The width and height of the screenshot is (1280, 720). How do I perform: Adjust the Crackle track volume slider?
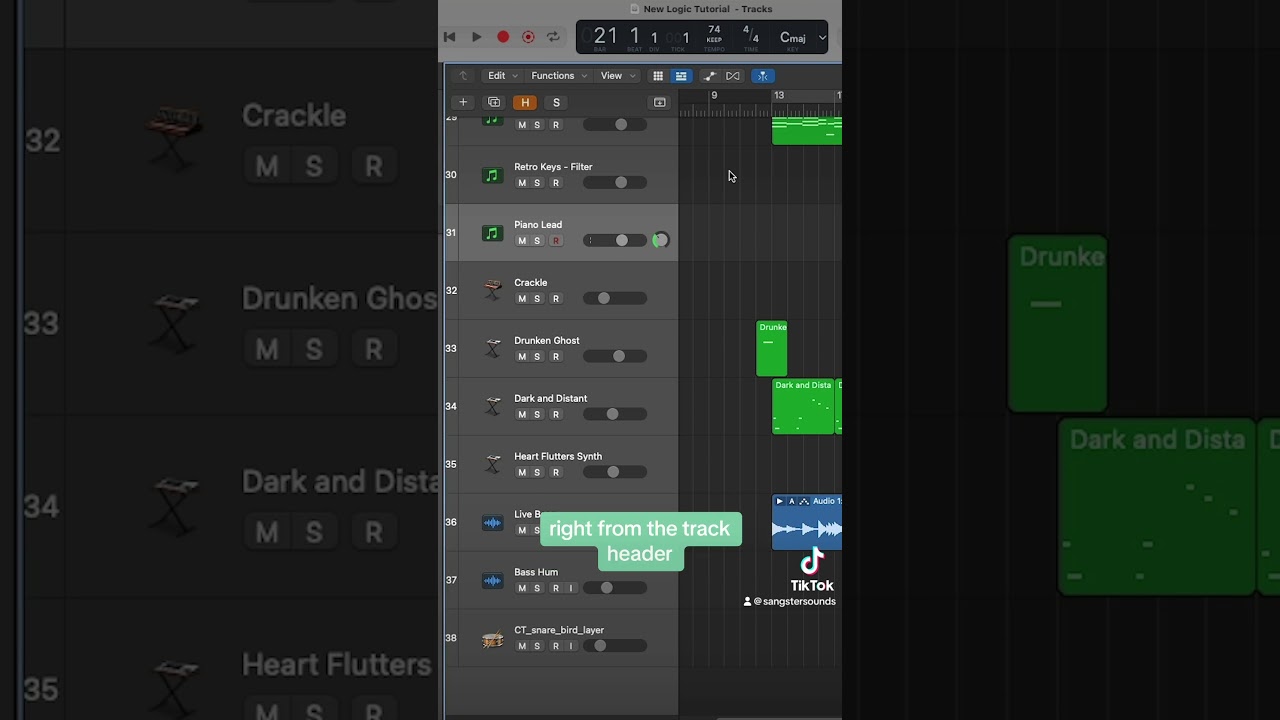[614, 298]
